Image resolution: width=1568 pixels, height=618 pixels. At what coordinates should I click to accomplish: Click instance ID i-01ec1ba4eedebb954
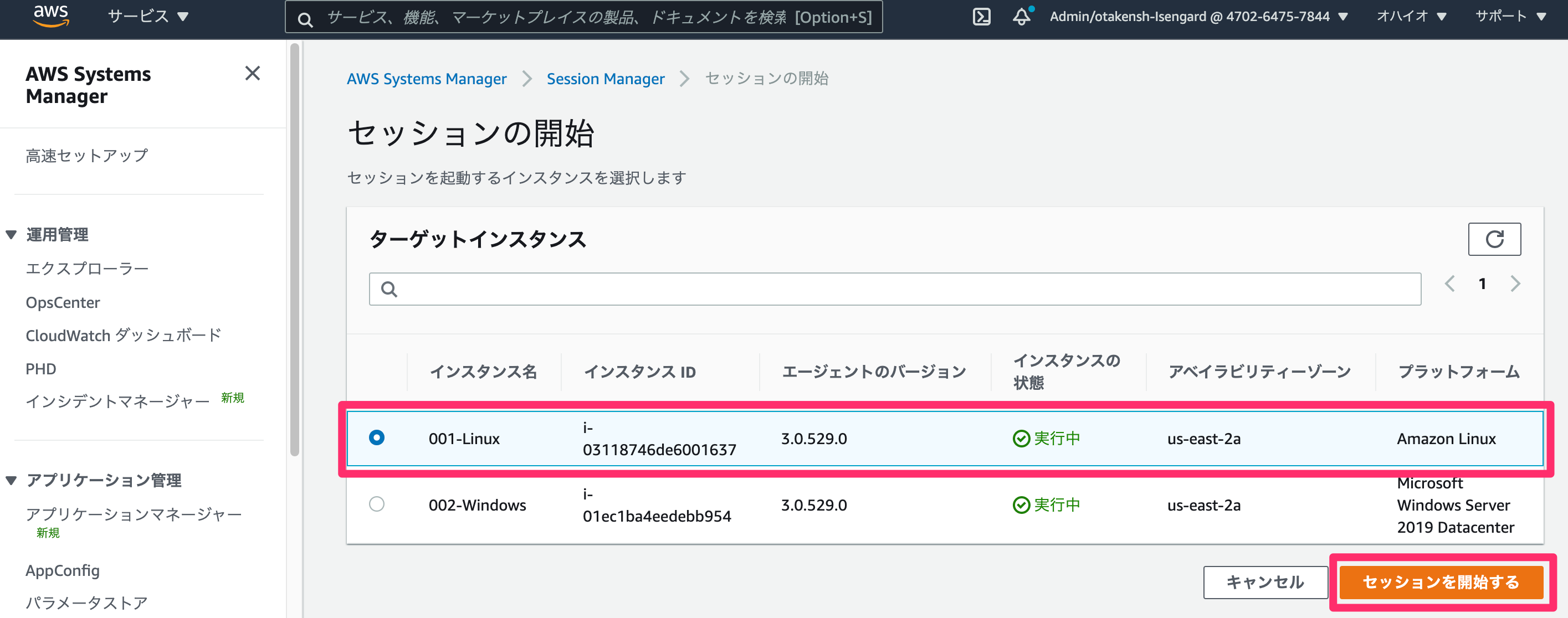[x=657, y=505]
